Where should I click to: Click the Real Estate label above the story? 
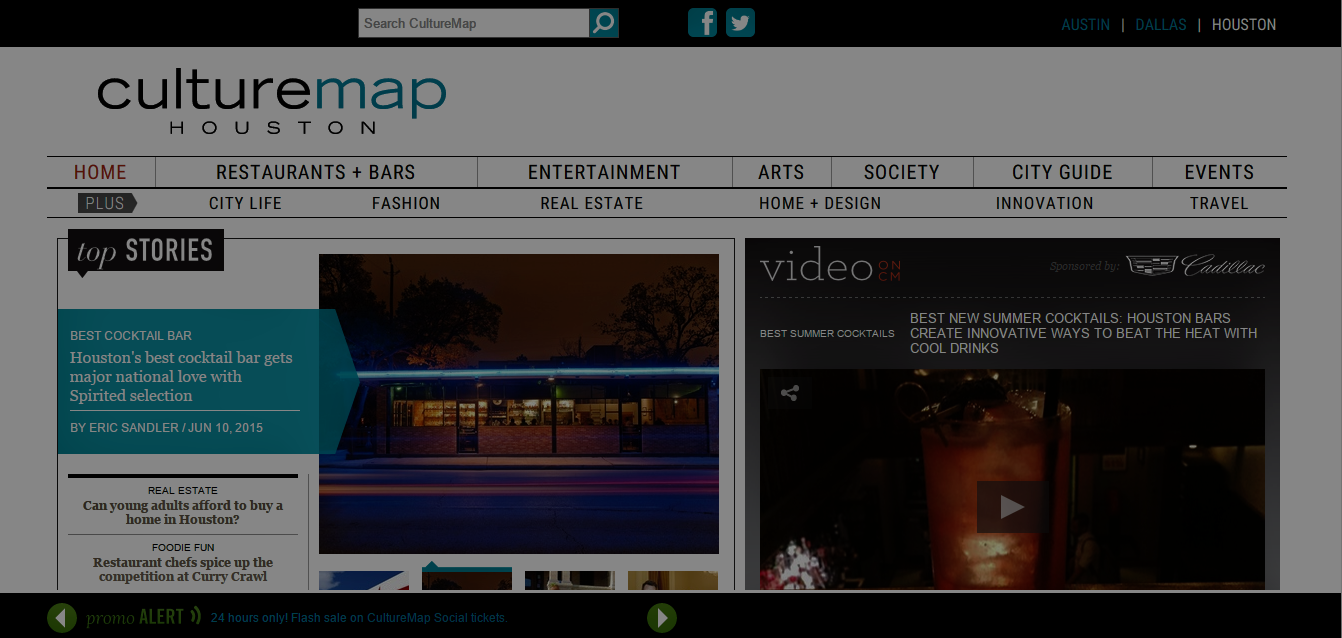coord(183,490)
